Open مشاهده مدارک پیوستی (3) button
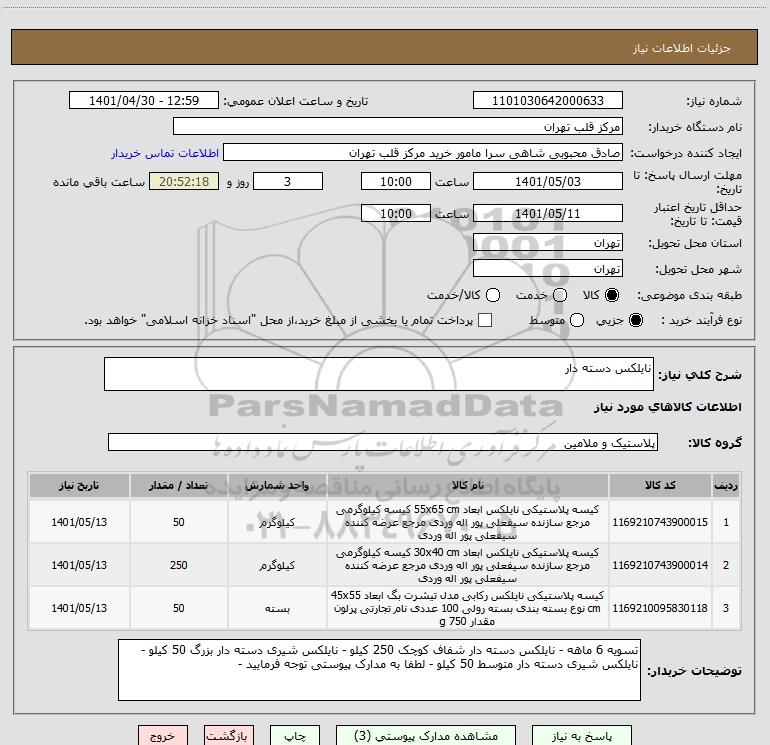 click(x=426, y=736)
